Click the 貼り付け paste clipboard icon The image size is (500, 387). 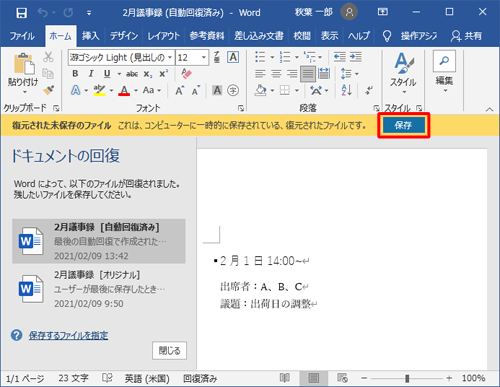pos(23,63)
